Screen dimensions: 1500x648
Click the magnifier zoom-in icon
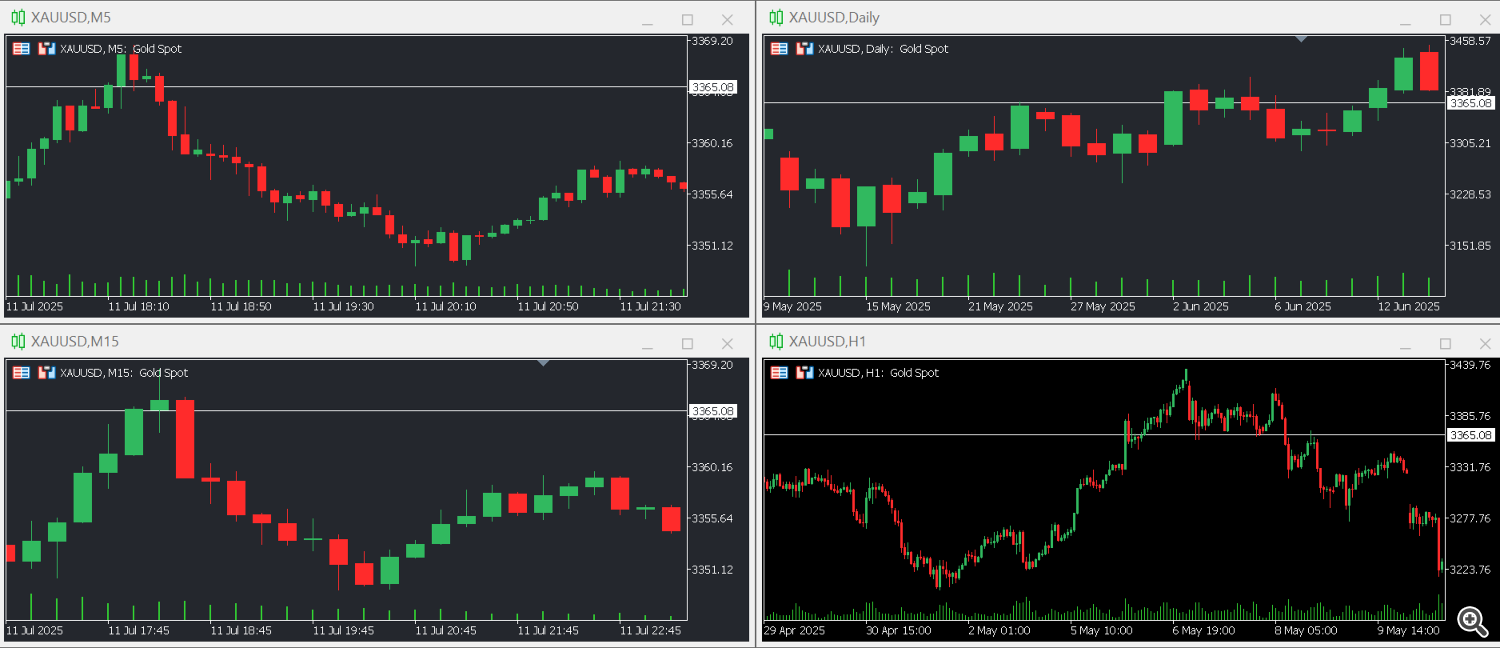[1470, 621]
